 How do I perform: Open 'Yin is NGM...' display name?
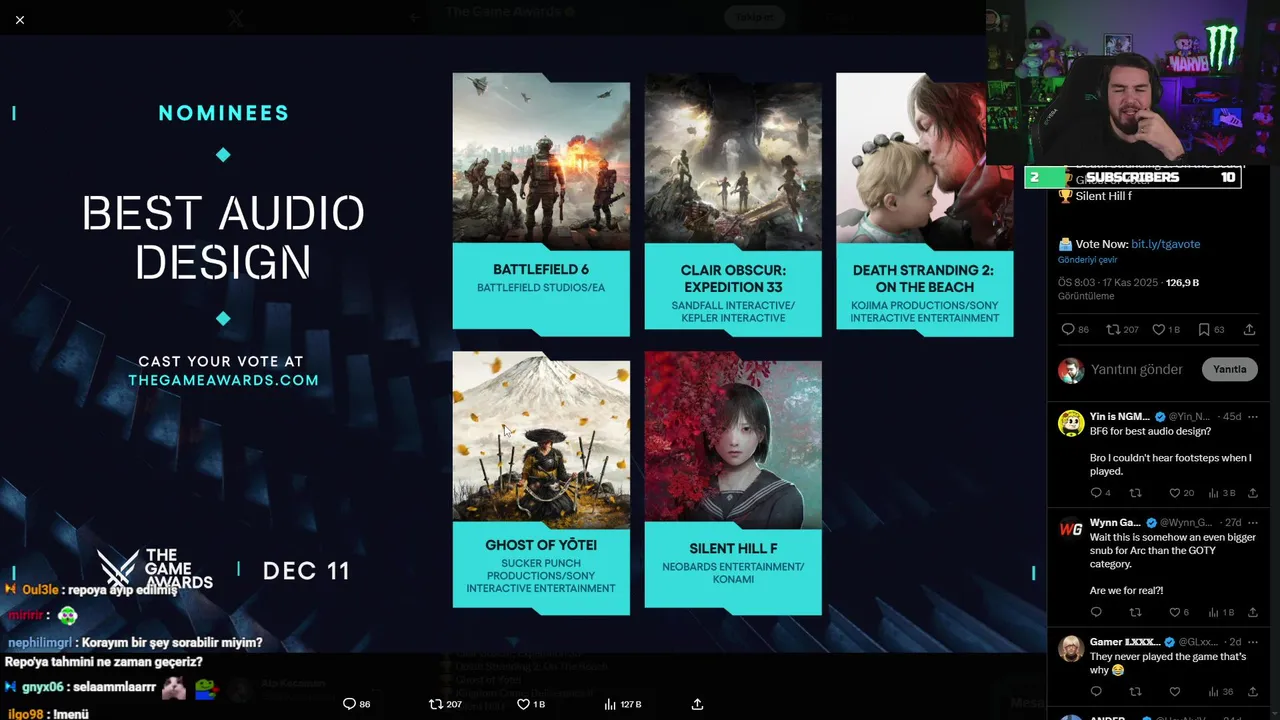(1120, 416)
